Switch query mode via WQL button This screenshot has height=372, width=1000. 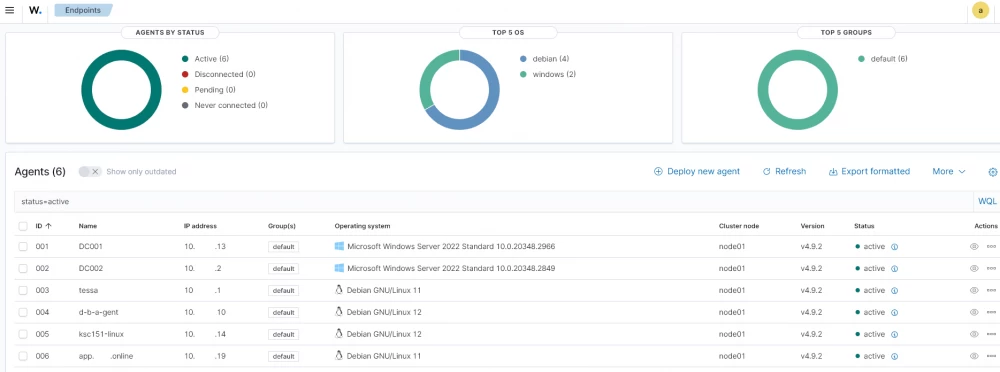(987, 202)
